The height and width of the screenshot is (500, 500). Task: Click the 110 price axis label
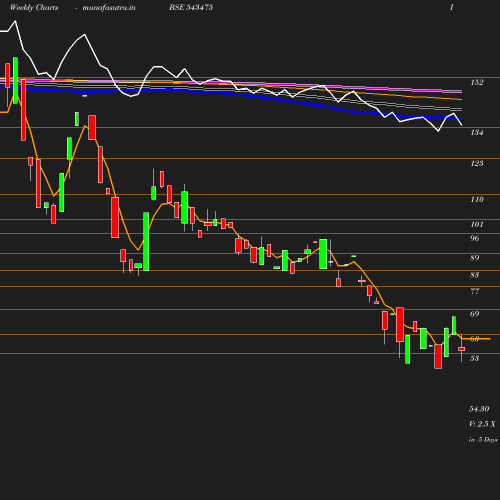pyautogui.click(x=477, y=199)
